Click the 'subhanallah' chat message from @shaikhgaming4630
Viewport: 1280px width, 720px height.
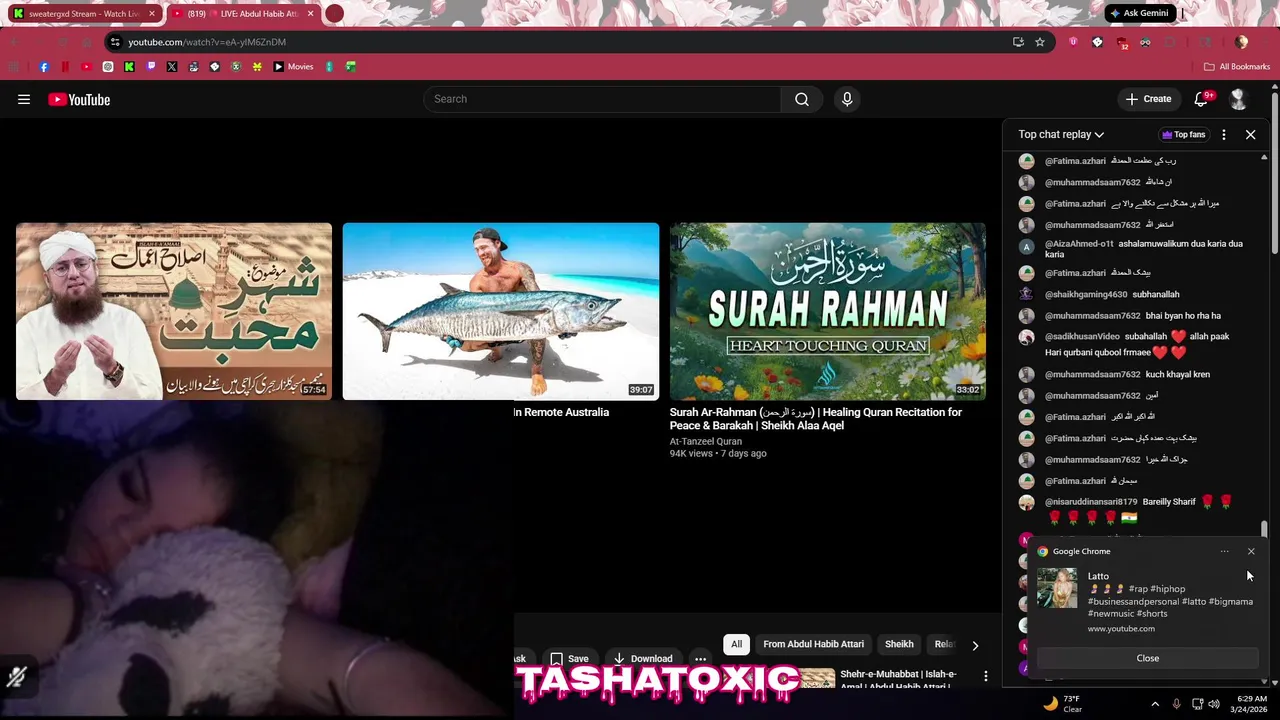click(x=1113, y=295)
